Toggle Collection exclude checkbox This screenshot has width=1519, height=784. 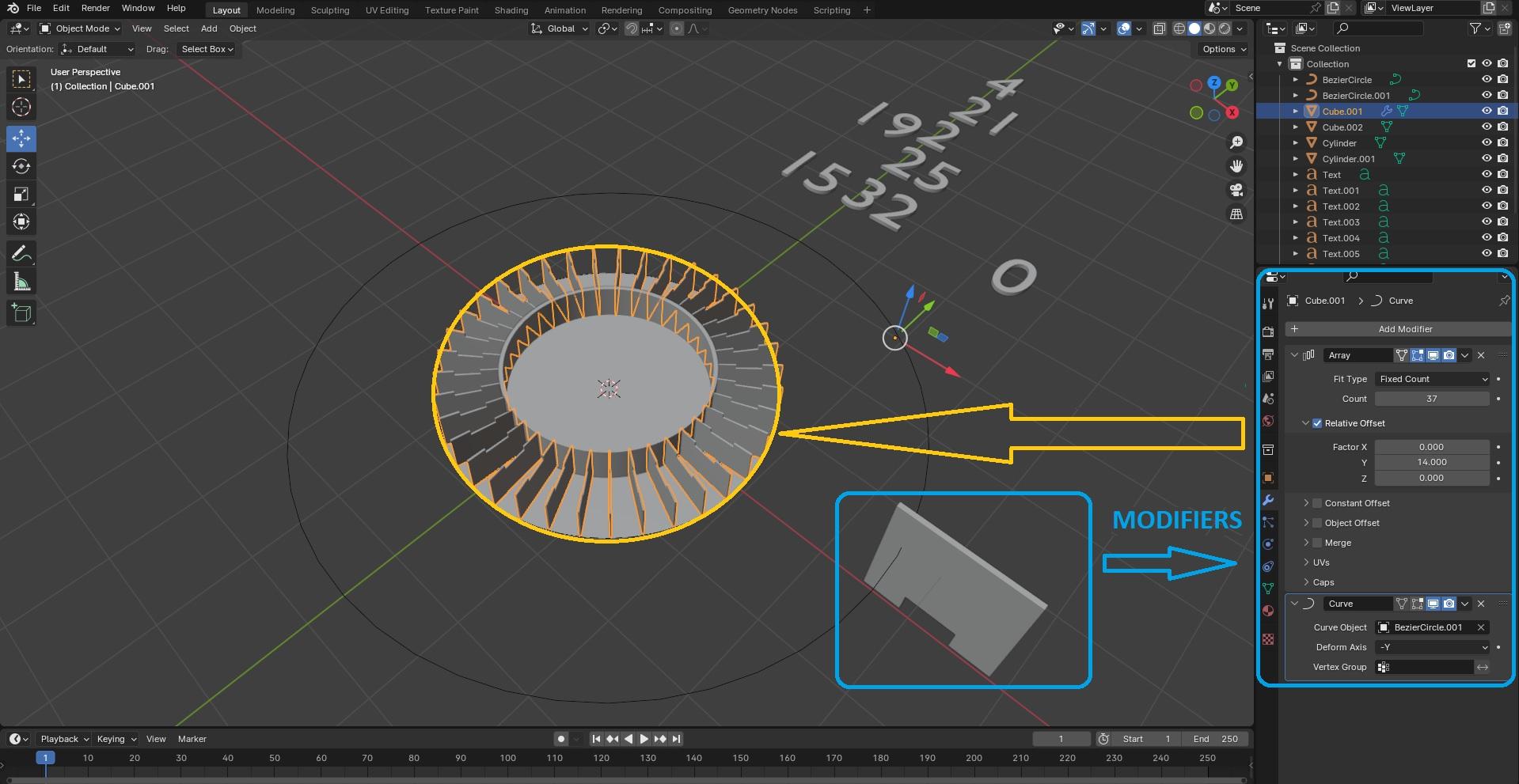pos(1472,64)
